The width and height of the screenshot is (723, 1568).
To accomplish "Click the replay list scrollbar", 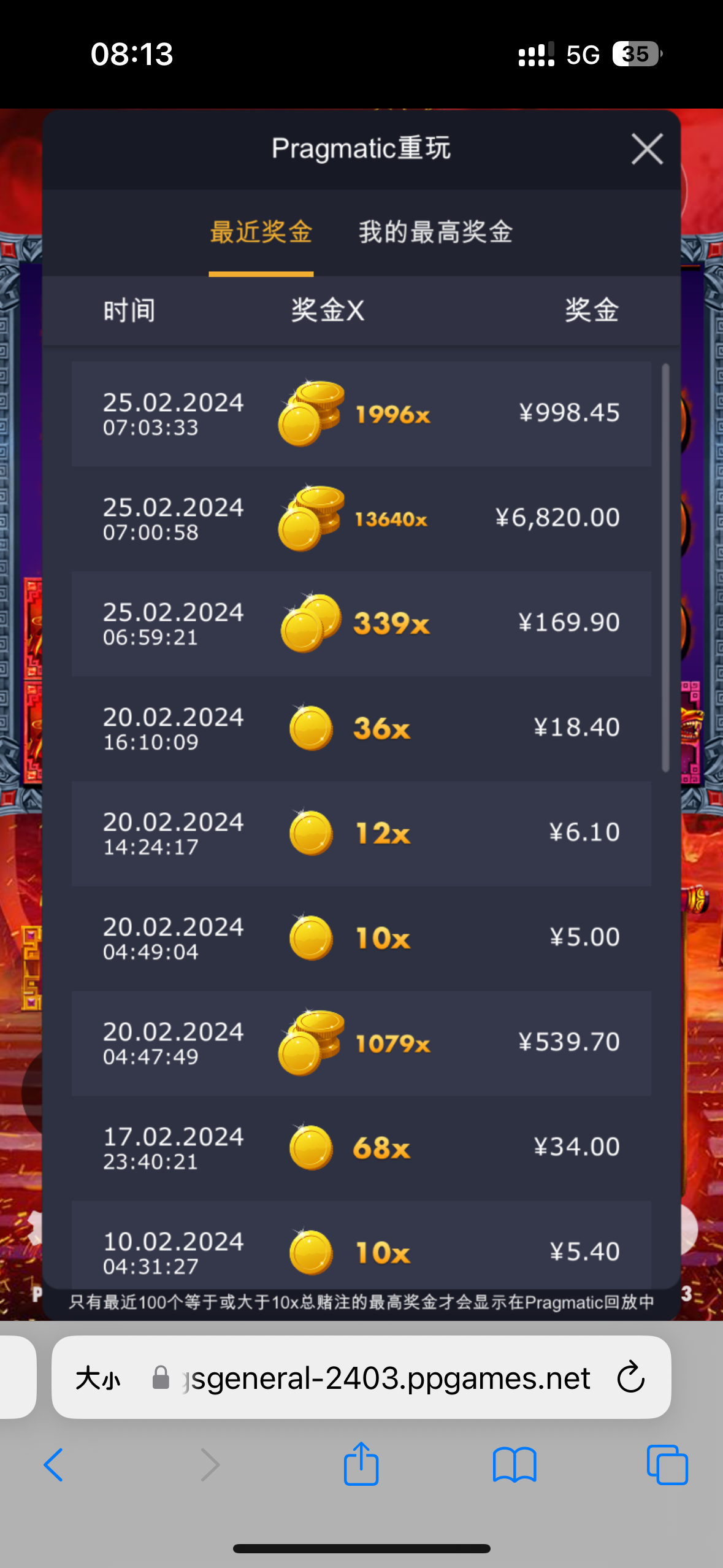I will (666, 567).
